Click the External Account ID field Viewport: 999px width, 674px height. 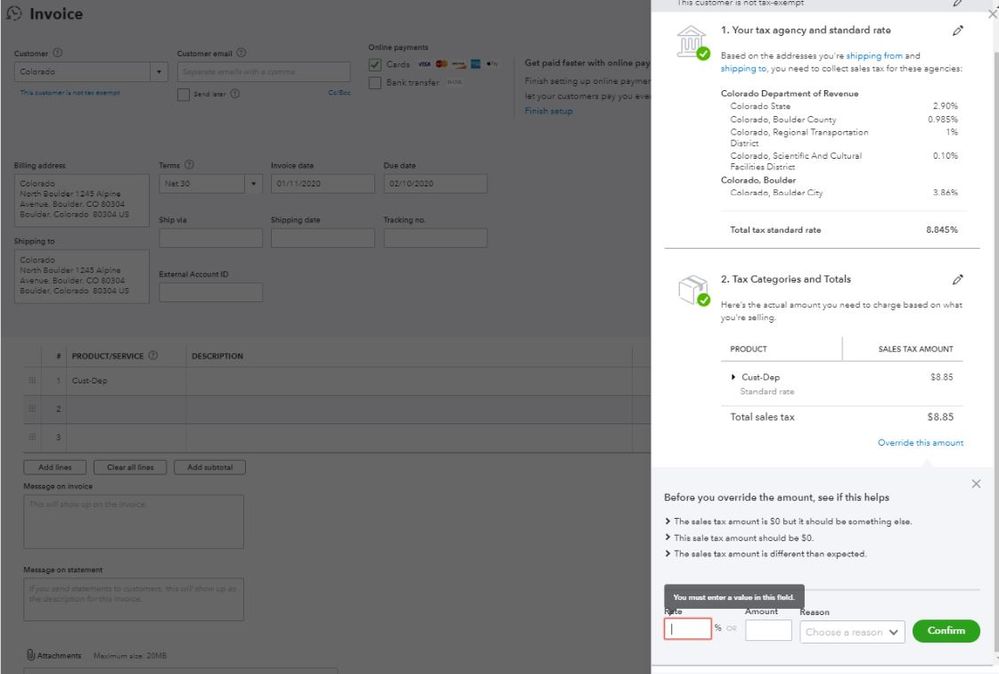(x=211, y=292)
